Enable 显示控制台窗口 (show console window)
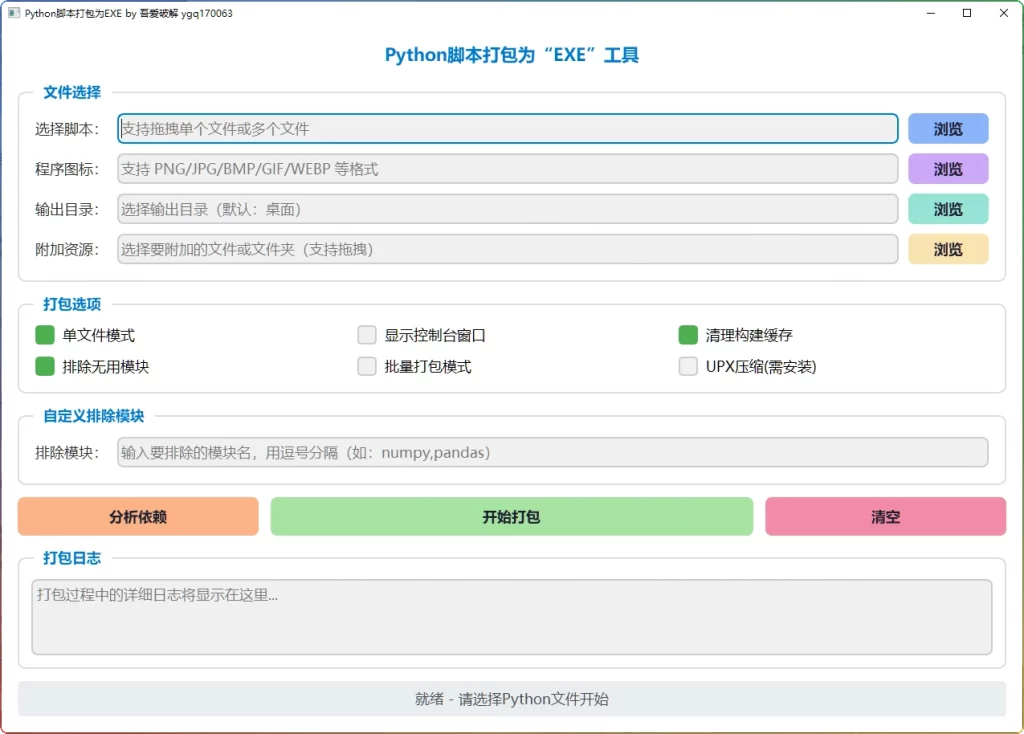The height and width of the screenshot is (734, 1024). [367, 335]
